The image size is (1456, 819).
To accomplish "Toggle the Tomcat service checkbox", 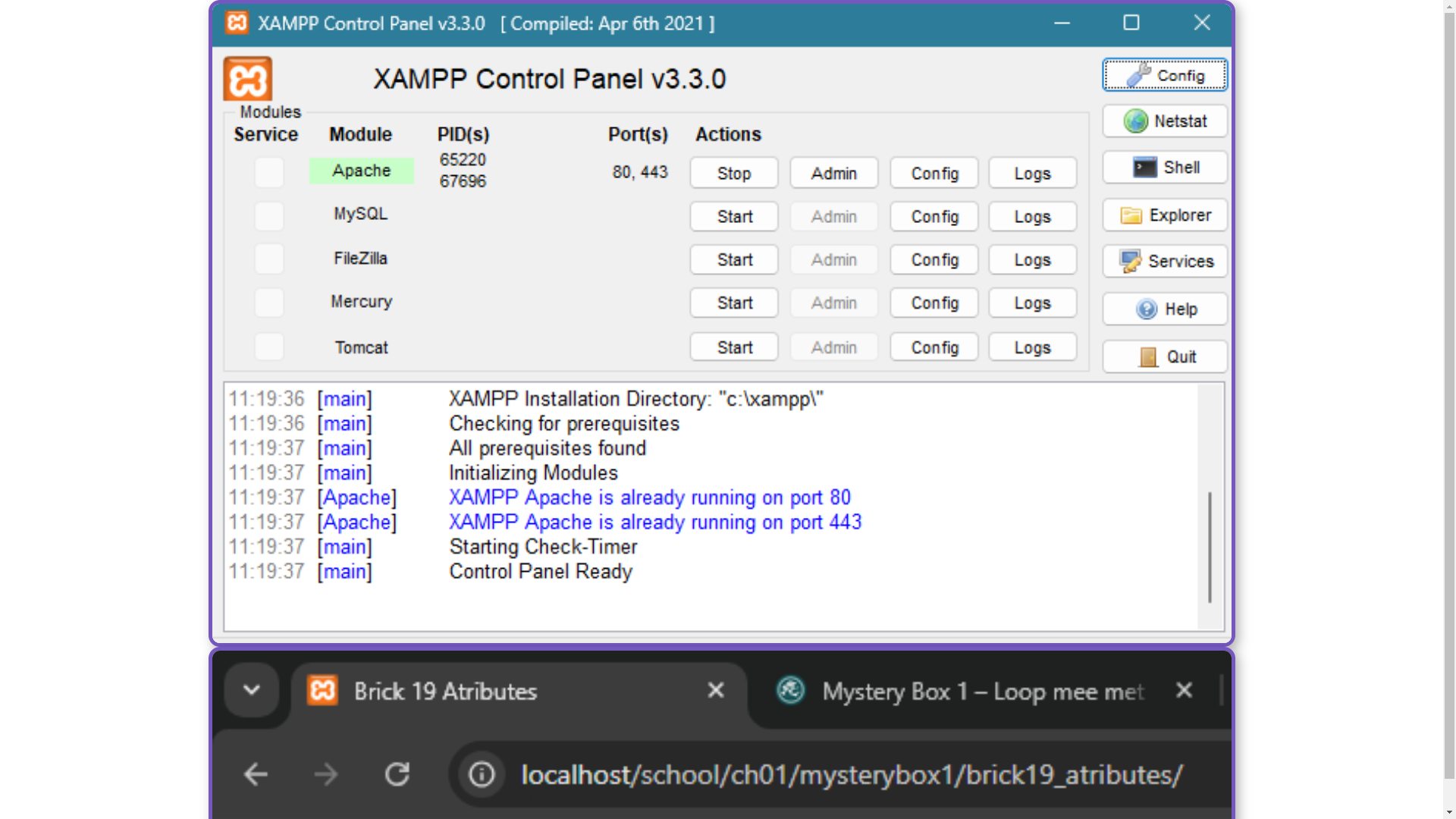I will coord(269,347).
